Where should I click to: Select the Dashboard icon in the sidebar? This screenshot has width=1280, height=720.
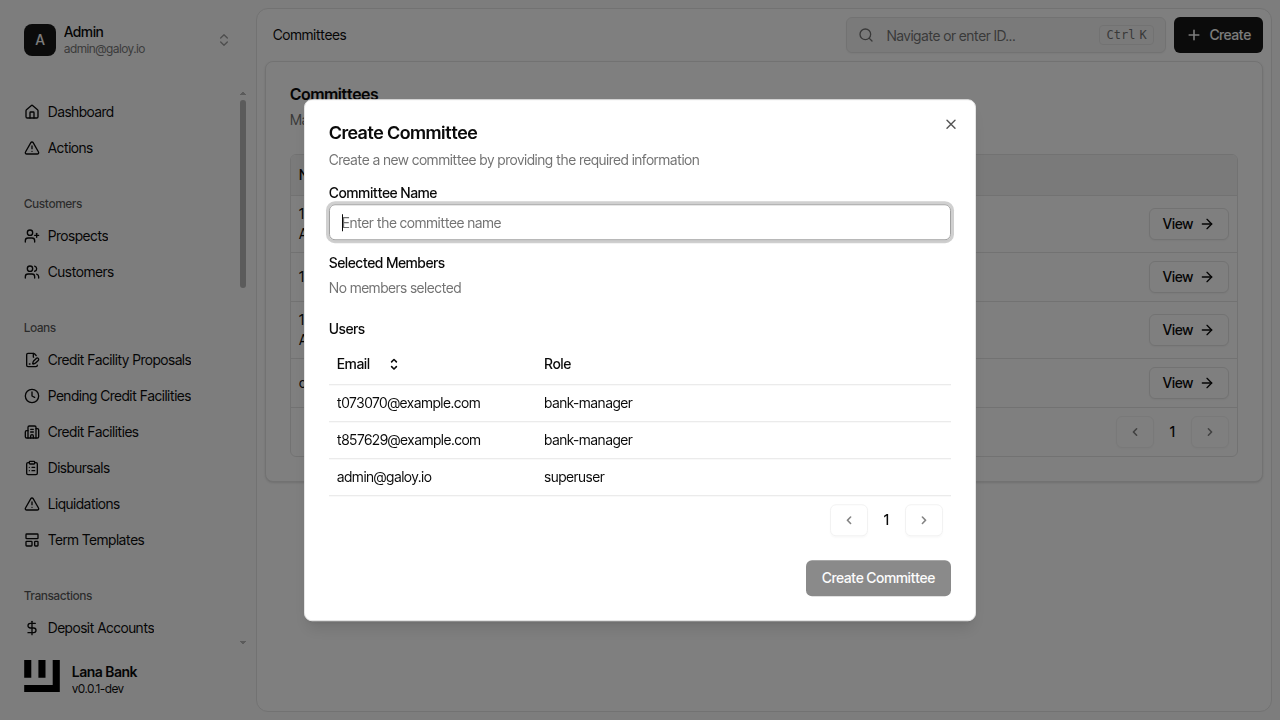(x=31, y=111)
